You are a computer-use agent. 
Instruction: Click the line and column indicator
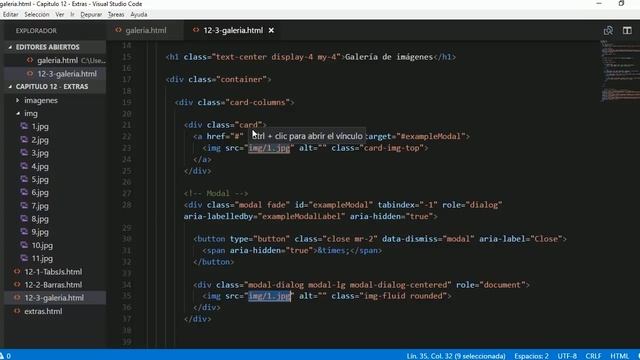tap(456, 356)
